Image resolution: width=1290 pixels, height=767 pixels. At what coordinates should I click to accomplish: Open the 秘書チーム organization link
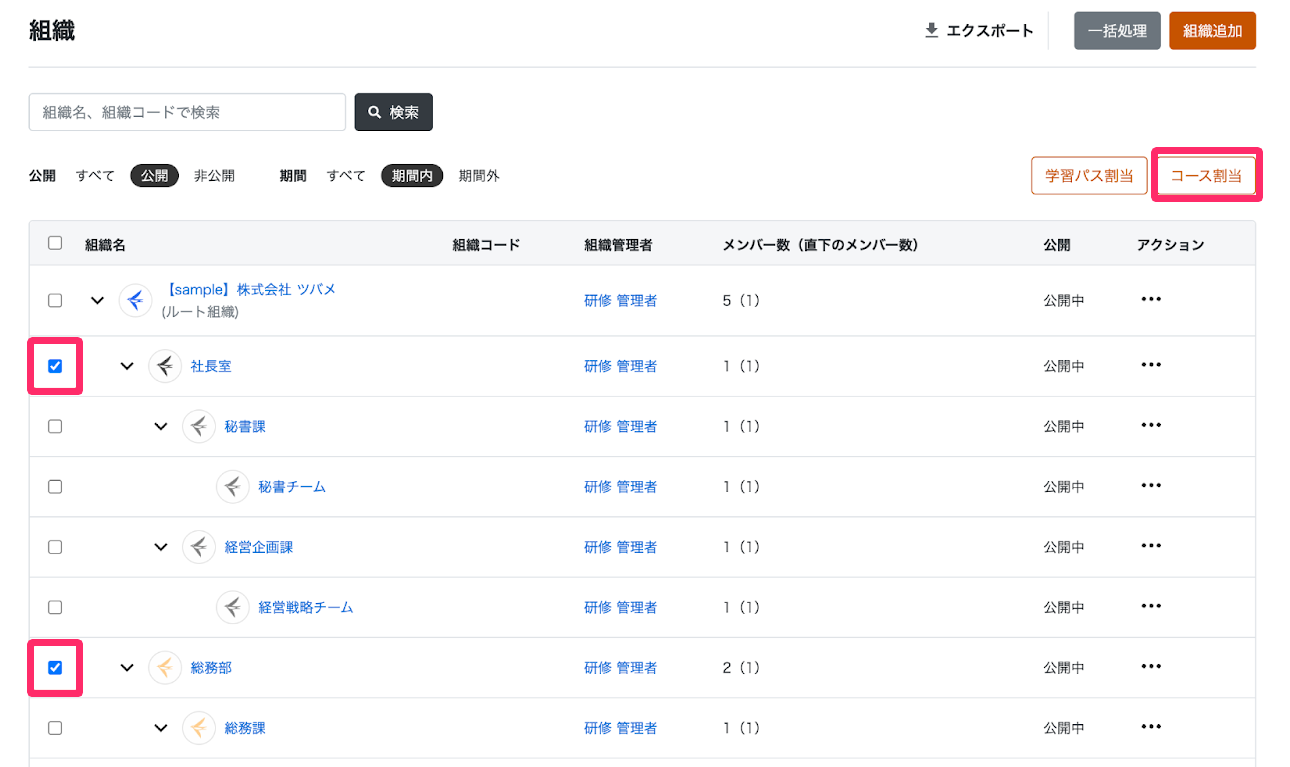coord(292,487)
